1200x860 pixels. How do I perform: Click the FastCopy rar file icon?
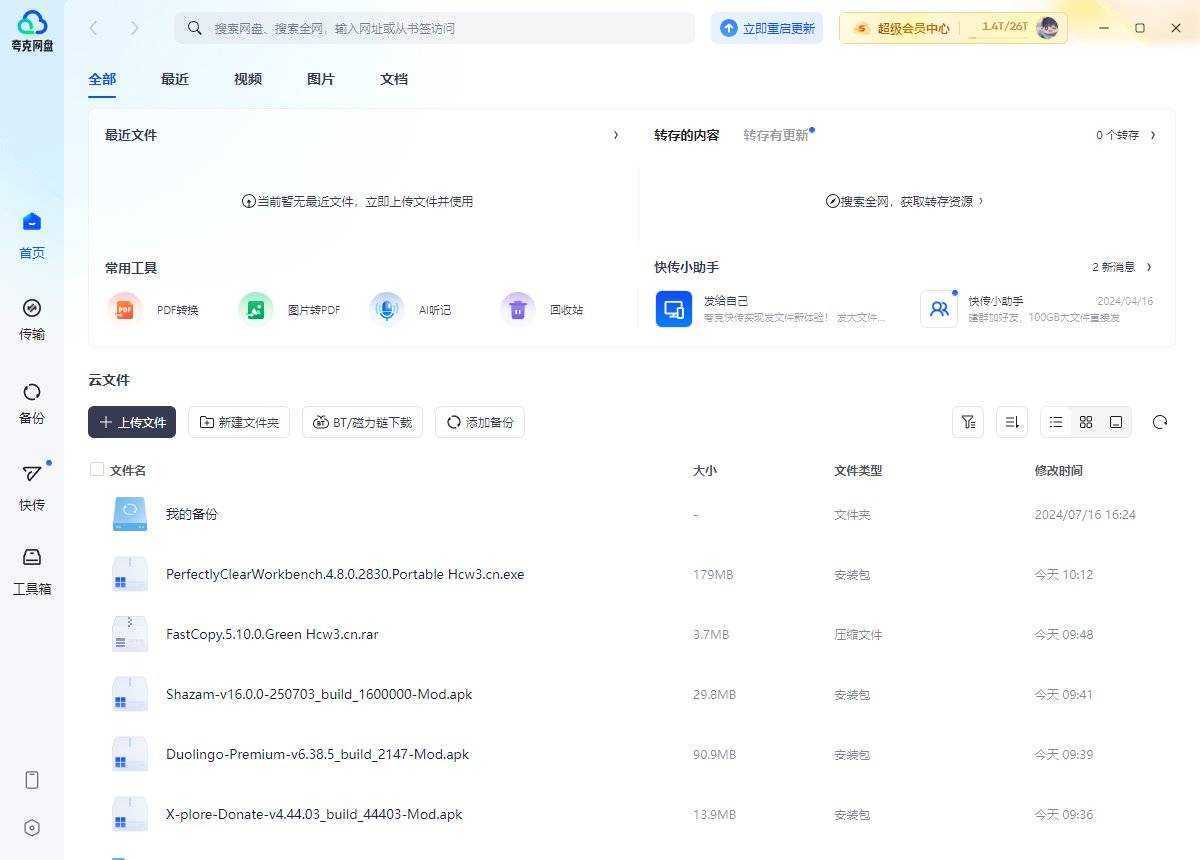pyautogui.click(x=130, y=634)
